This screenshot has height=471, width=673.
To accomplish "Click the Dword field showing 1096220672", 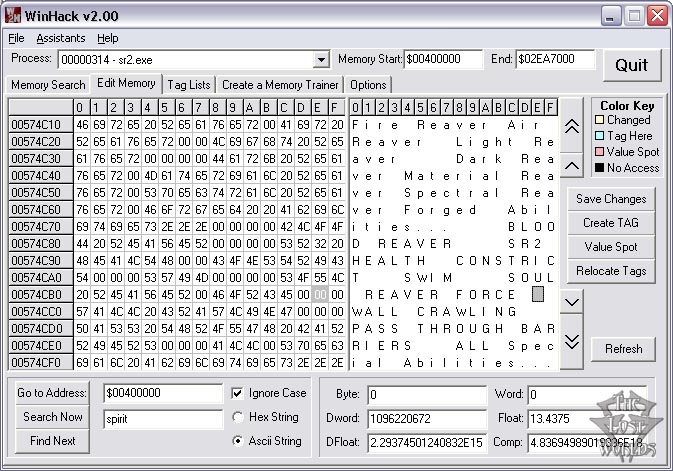I will point(427,419).
